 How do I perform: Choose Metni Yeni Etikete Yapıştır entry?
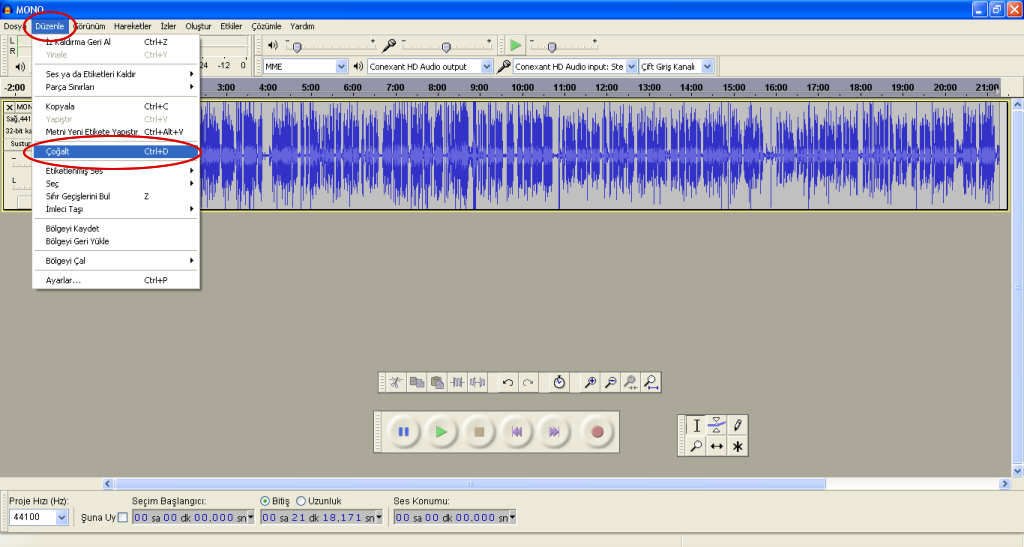click(x=116, y=132)
